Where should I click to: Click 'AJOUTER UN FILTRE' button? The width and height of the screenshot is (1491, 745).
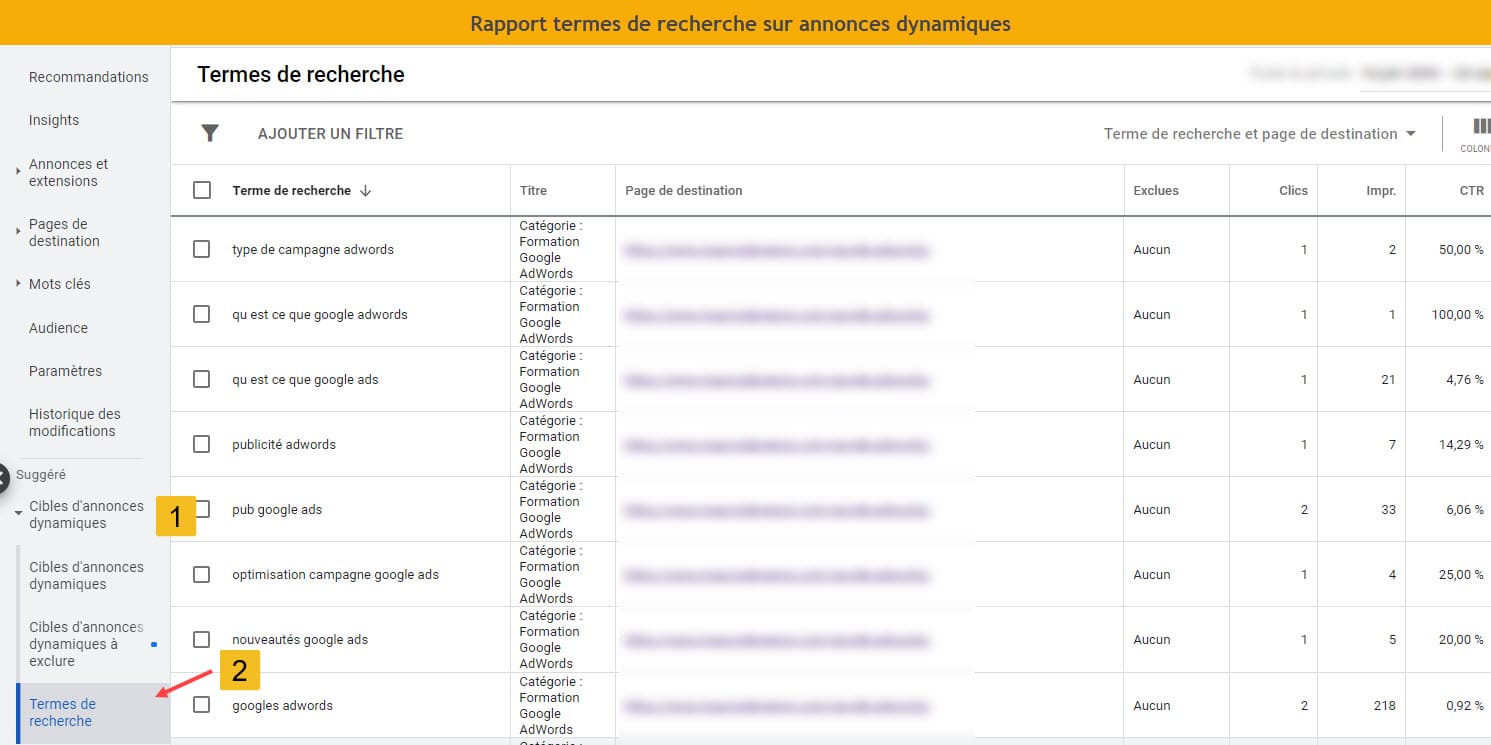pos(330,134)
